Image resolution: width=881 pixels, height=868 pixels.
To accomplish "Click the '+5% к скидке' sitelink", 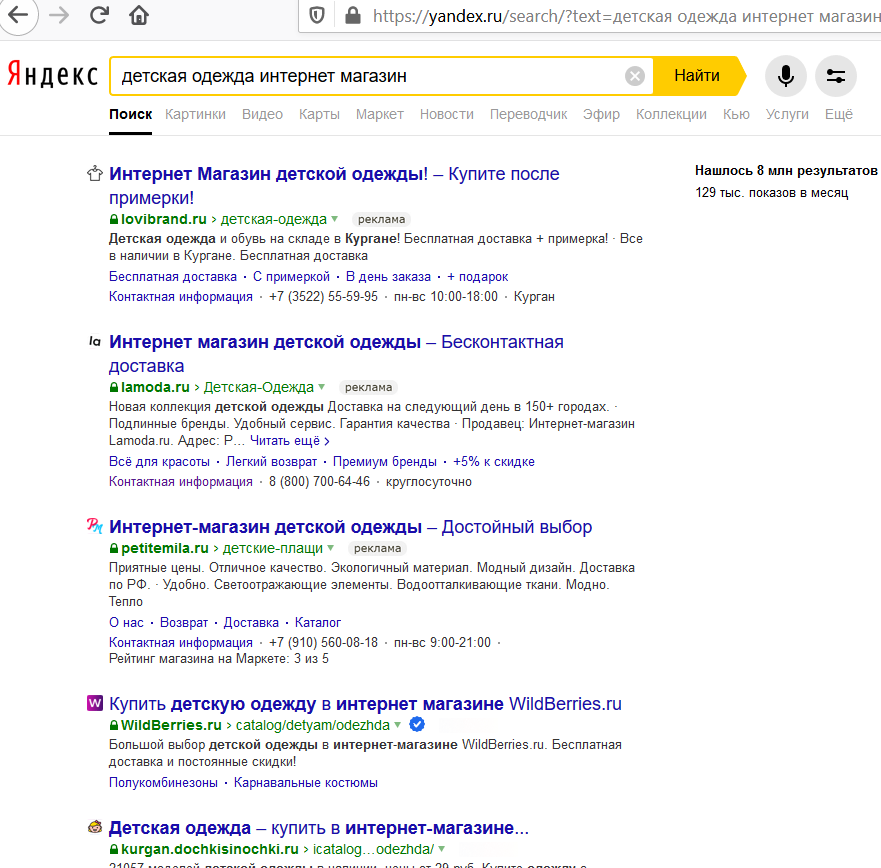I will [x=494, y=461].
